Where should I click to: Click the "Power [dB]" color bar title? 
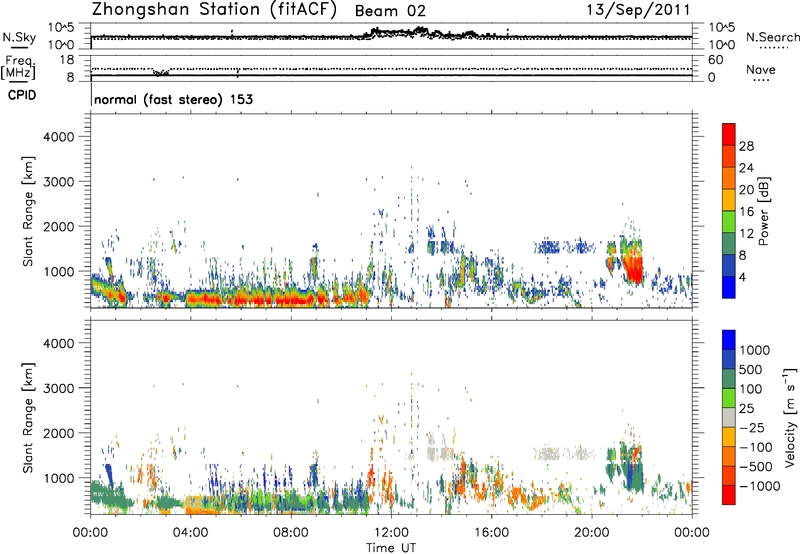pos(764,211)
